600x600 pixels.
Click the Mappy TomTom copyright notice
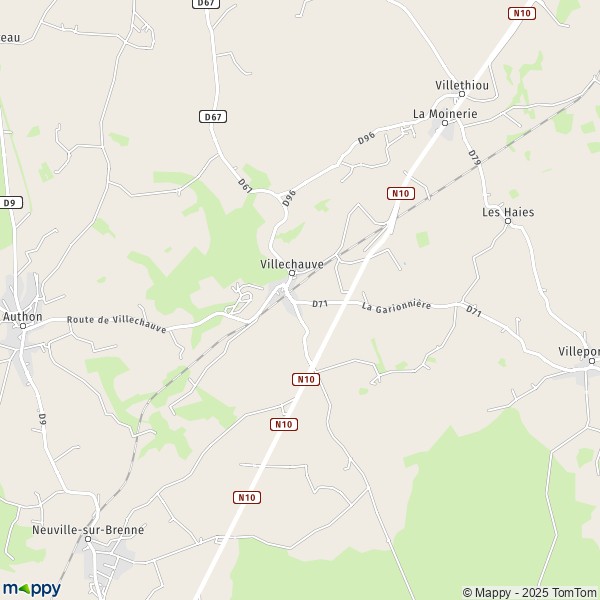530,593
